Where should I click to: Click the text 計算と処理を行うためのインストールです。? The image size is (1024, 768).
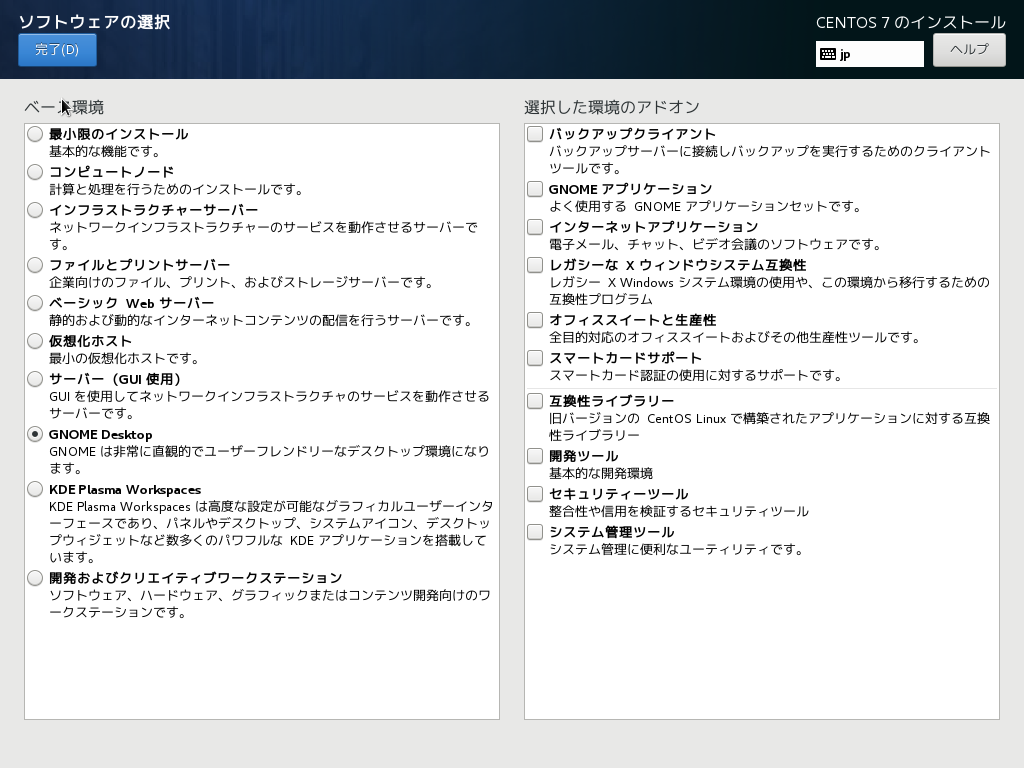(177, 189)
